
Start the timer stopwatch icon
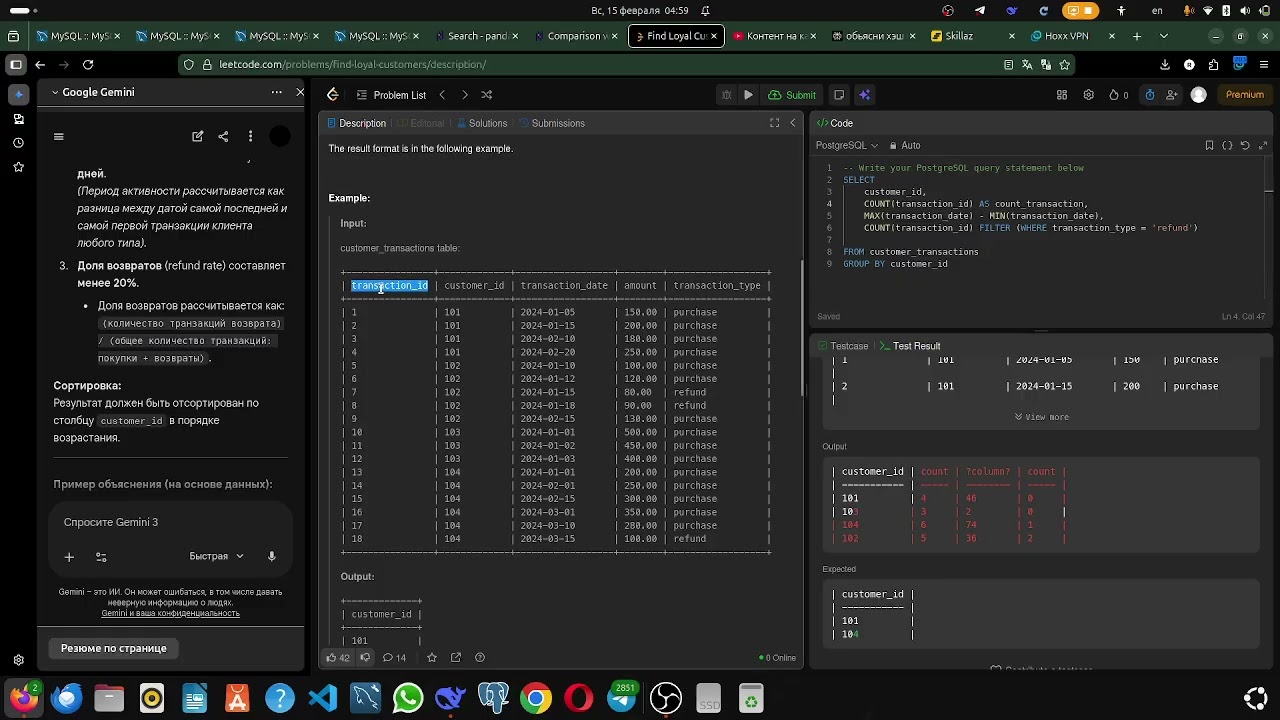pyautogui.click(x=1150, y=95)
